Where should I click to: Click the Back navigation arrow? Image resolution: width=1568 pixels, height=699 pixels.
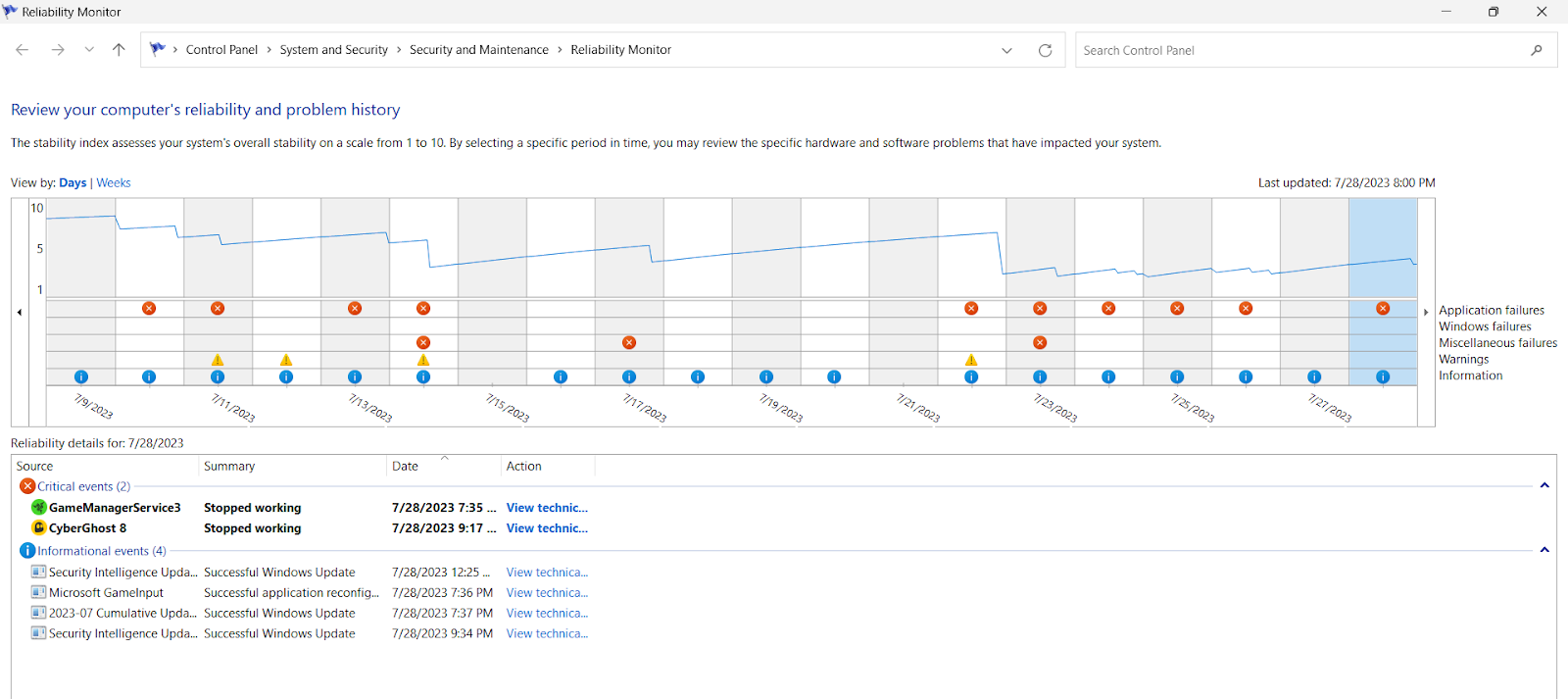coord(23,50)
